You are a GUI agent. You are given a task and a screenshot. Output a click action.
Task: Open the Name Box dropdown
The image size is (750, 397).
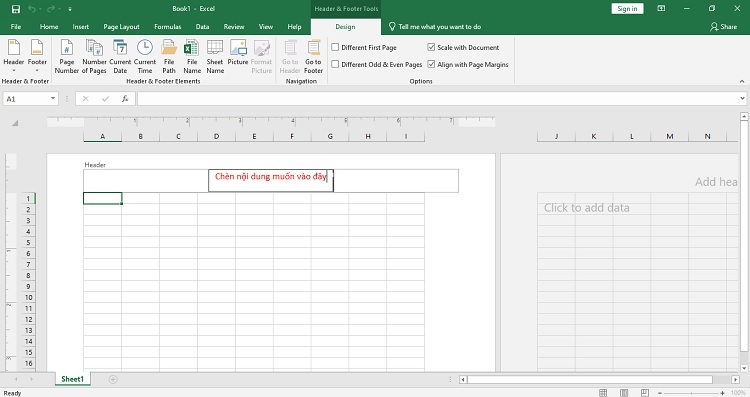pyautogui.click(x=53, y=99)
